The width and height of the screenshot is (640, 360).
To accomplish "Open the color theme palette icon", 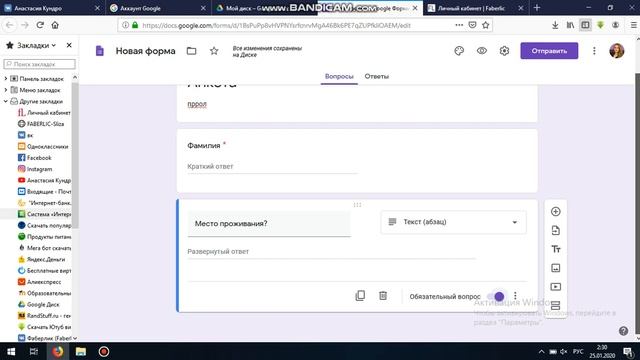I will [459, 51].
